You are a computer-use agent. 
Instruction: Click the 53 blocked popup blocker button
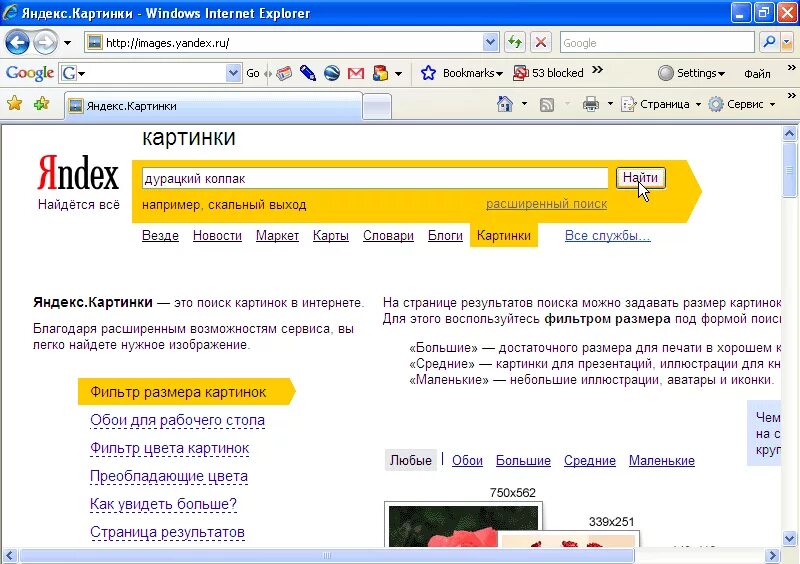(548, 73)
